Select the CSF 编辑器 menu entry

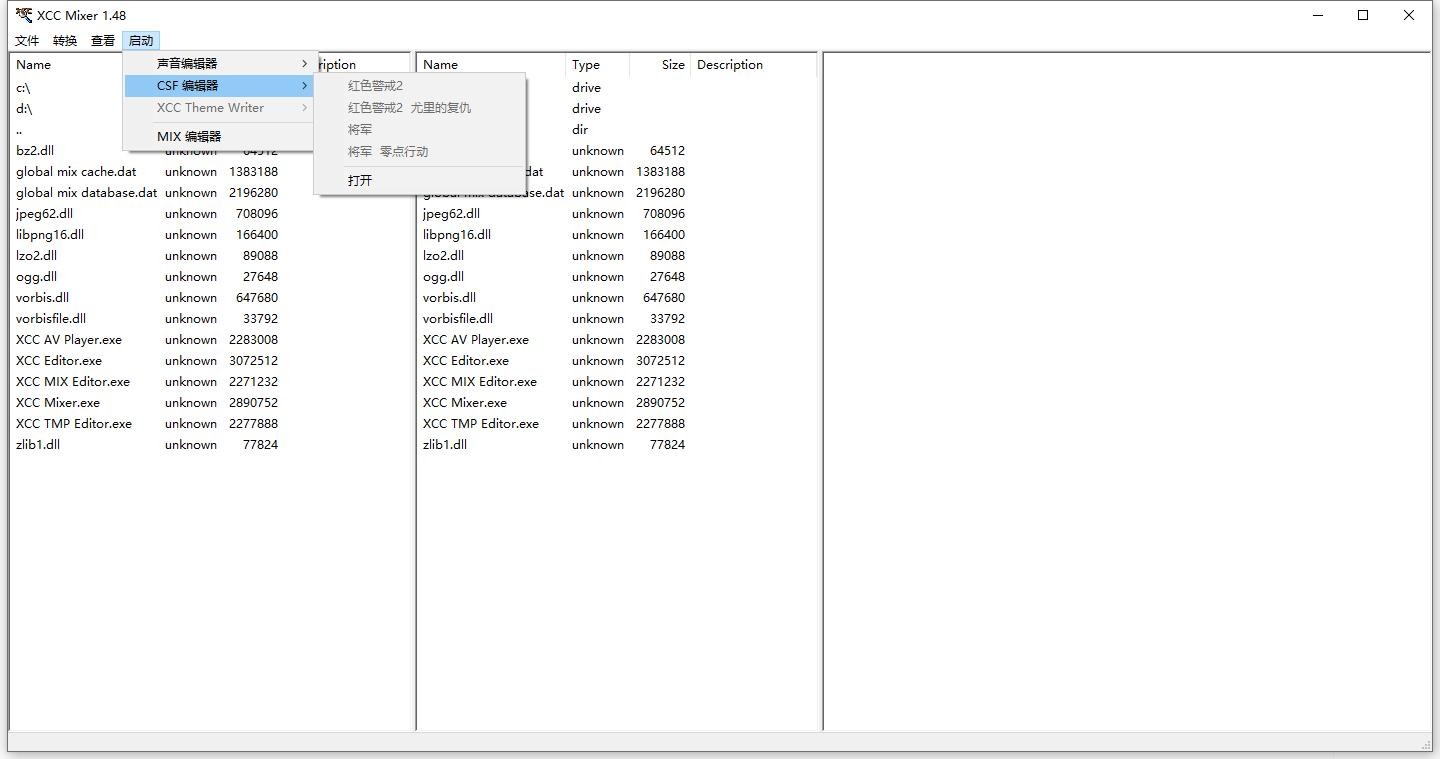[x=220, y=85]
